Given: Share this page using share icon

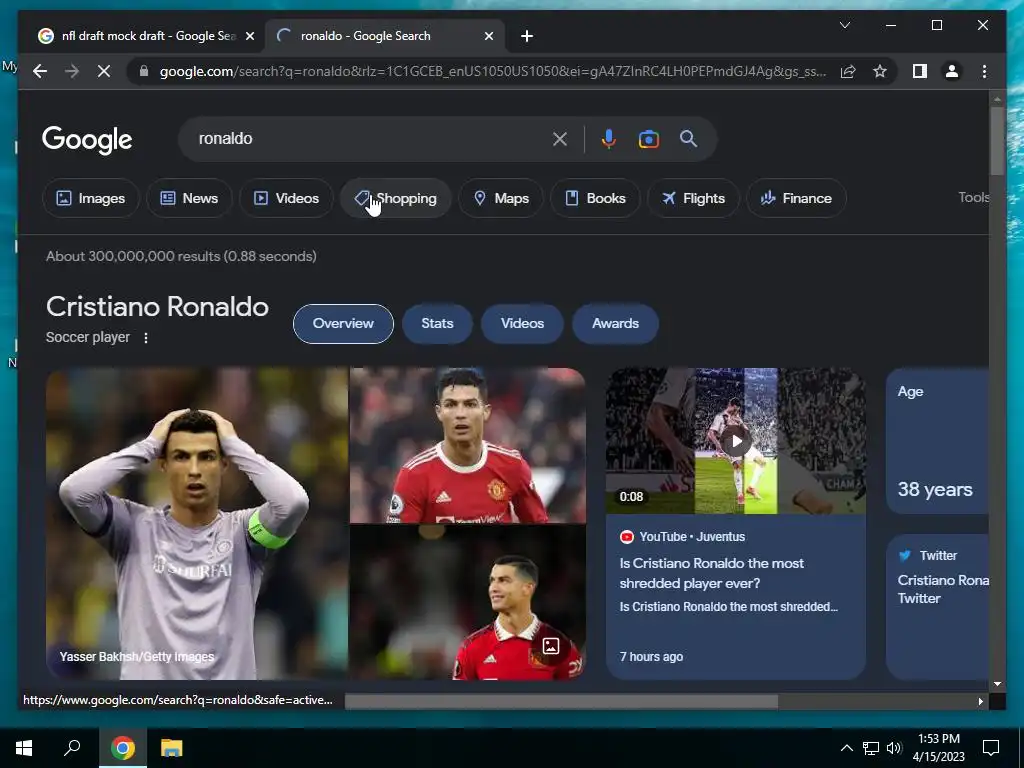Looking at the screenshot, I should click(848, 71).
